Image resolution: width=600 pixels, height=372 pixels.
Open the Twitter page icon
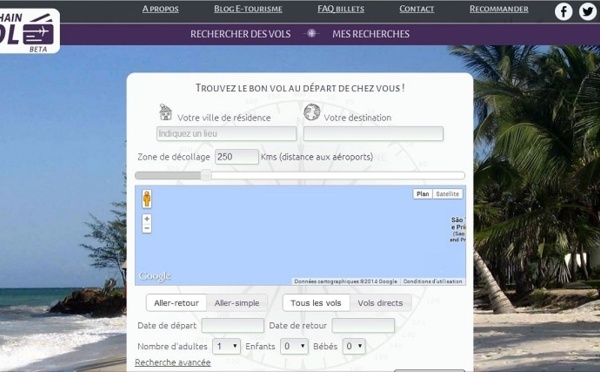(587, 11)
